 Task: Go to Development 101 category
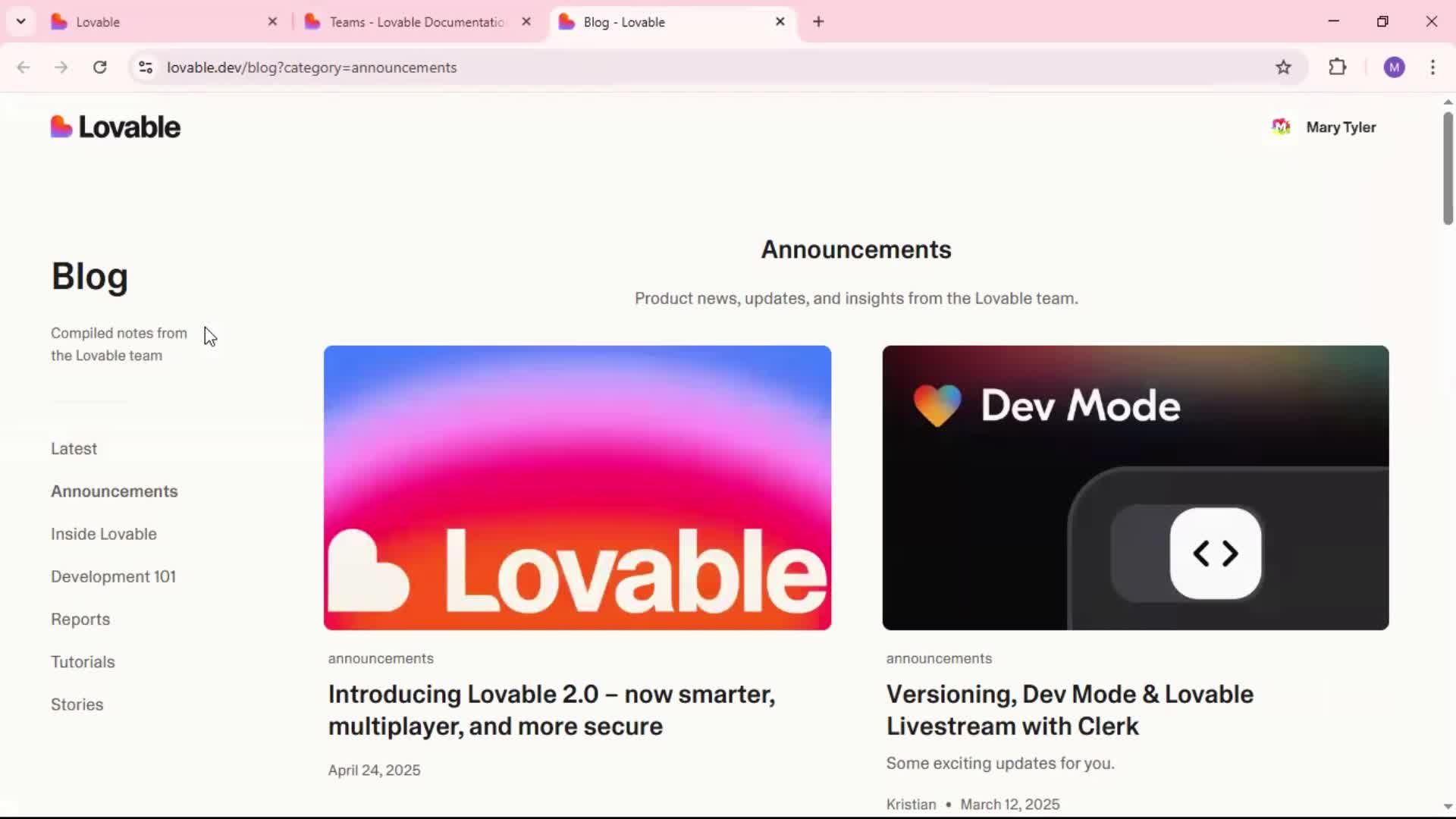[x=113, y=577]
